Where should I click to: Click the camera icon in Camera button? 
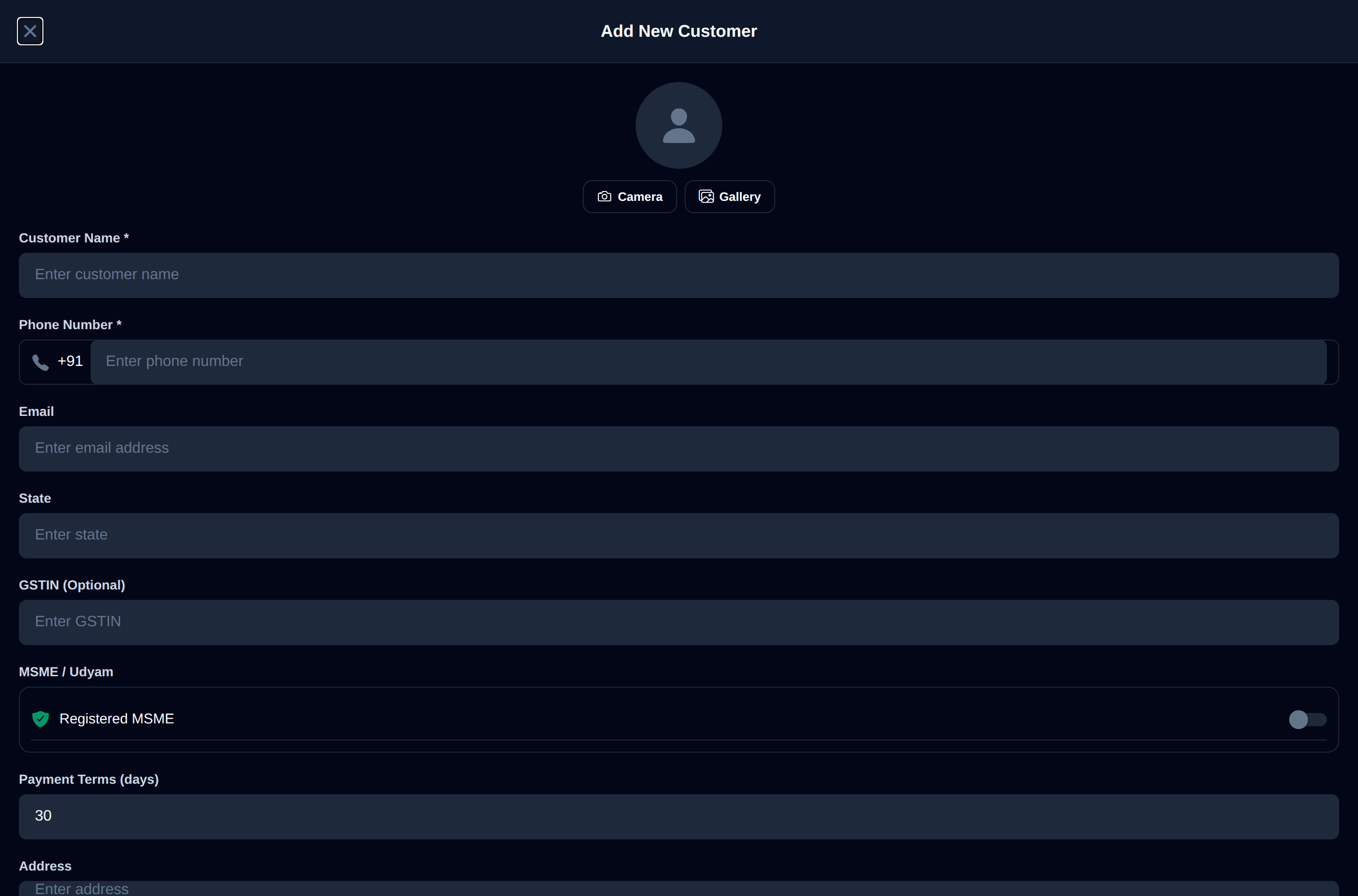click(x=604, y=197)
